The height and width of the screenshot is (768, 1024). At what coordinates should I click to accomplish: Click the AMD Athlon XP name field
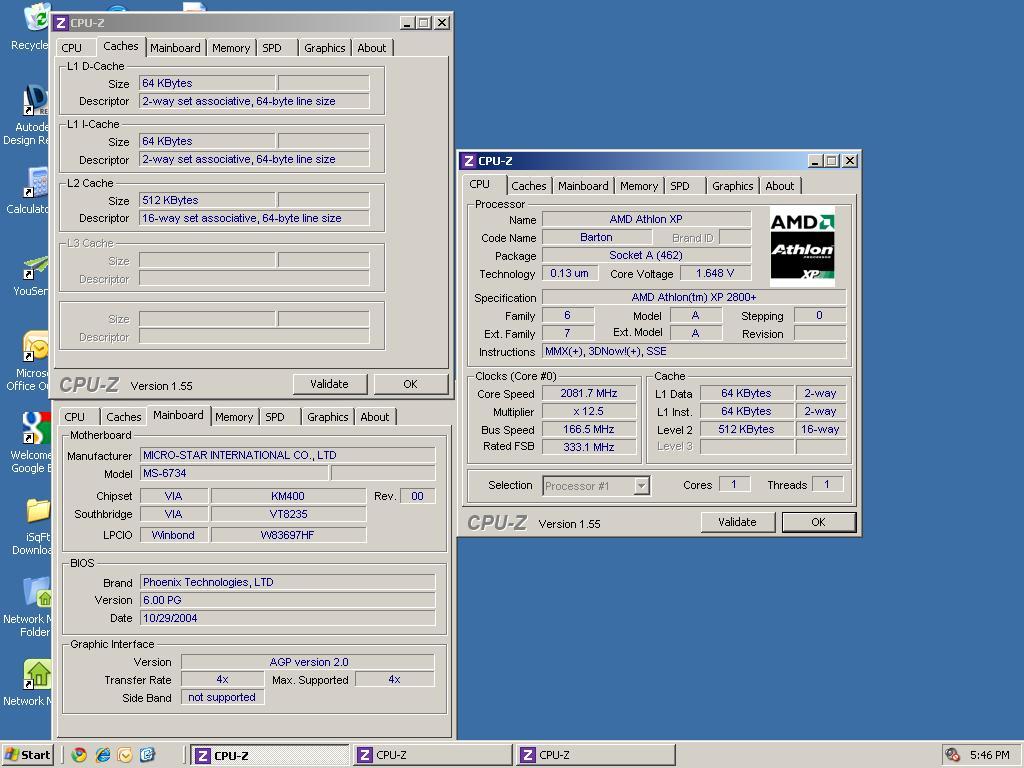(647, 219)
